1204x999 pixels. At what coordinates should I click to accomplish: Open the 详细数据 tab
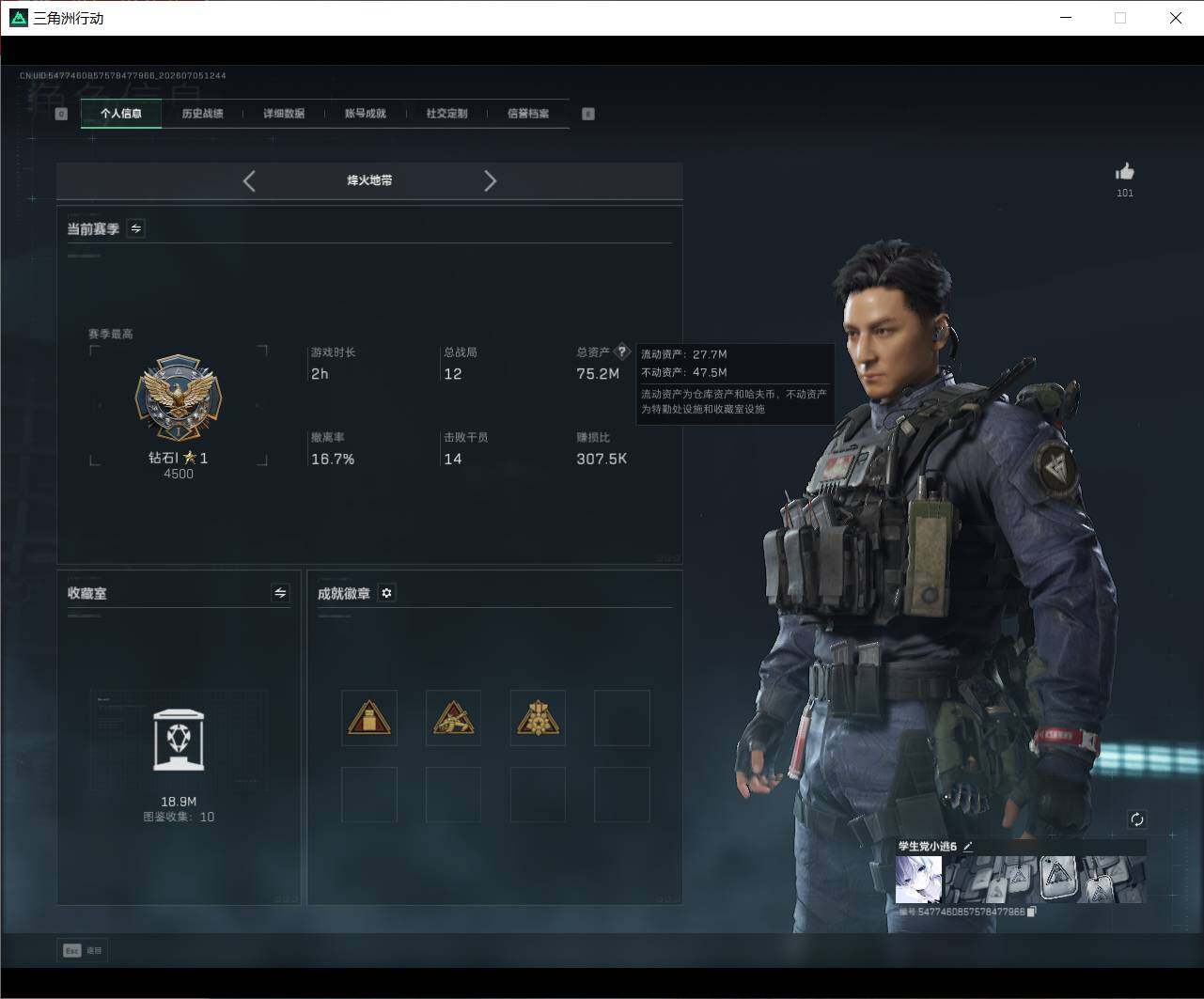point(284,114)
